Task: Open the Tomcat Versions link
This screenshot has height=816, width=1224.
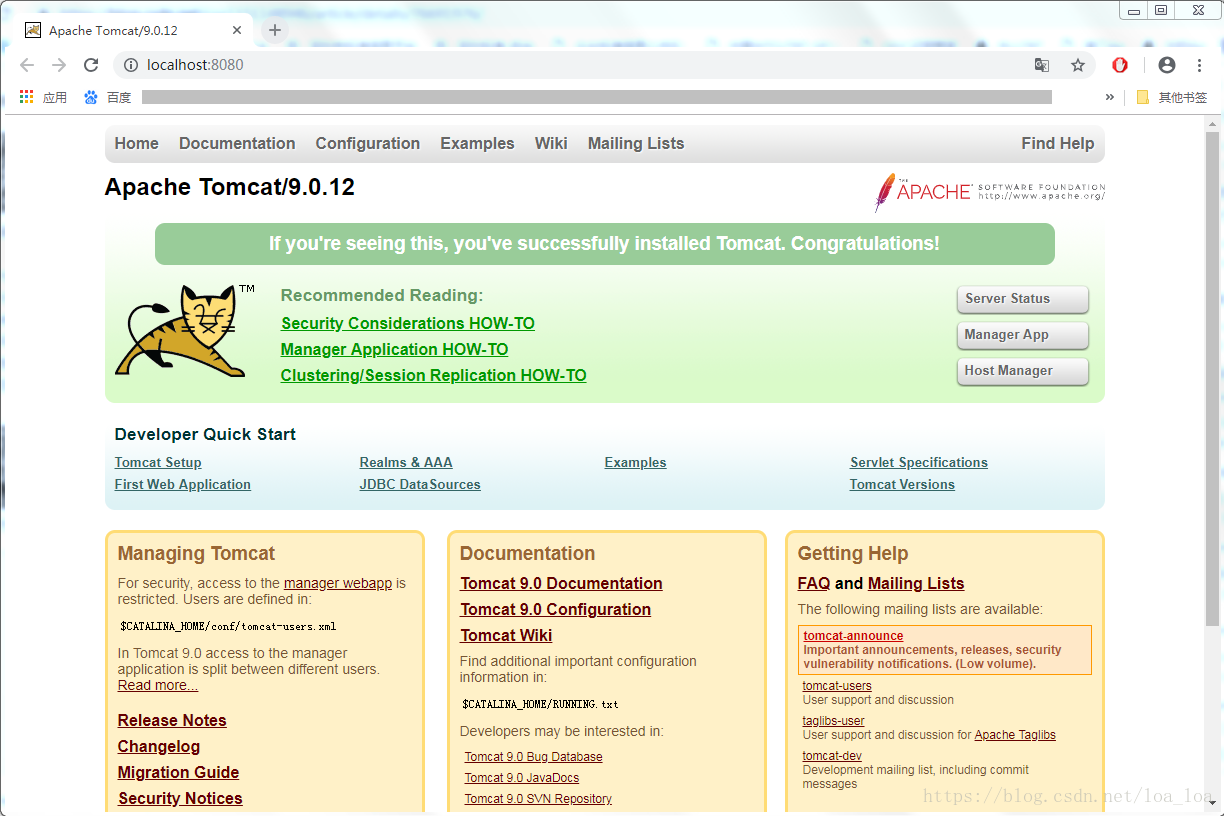Action: pos(902,484)
